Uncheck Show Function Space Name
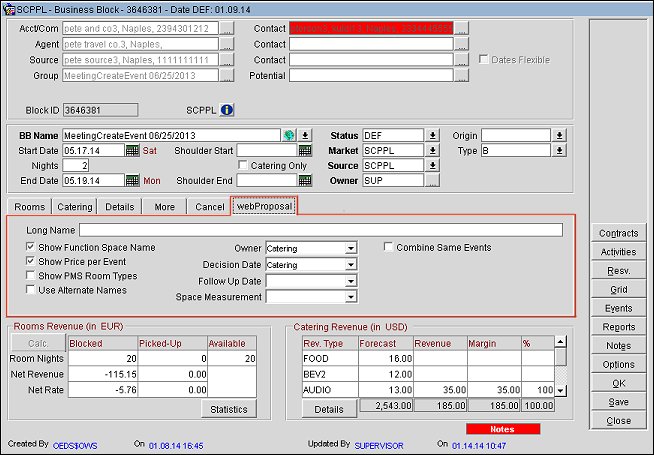The image size is (654, 455). 31,247
